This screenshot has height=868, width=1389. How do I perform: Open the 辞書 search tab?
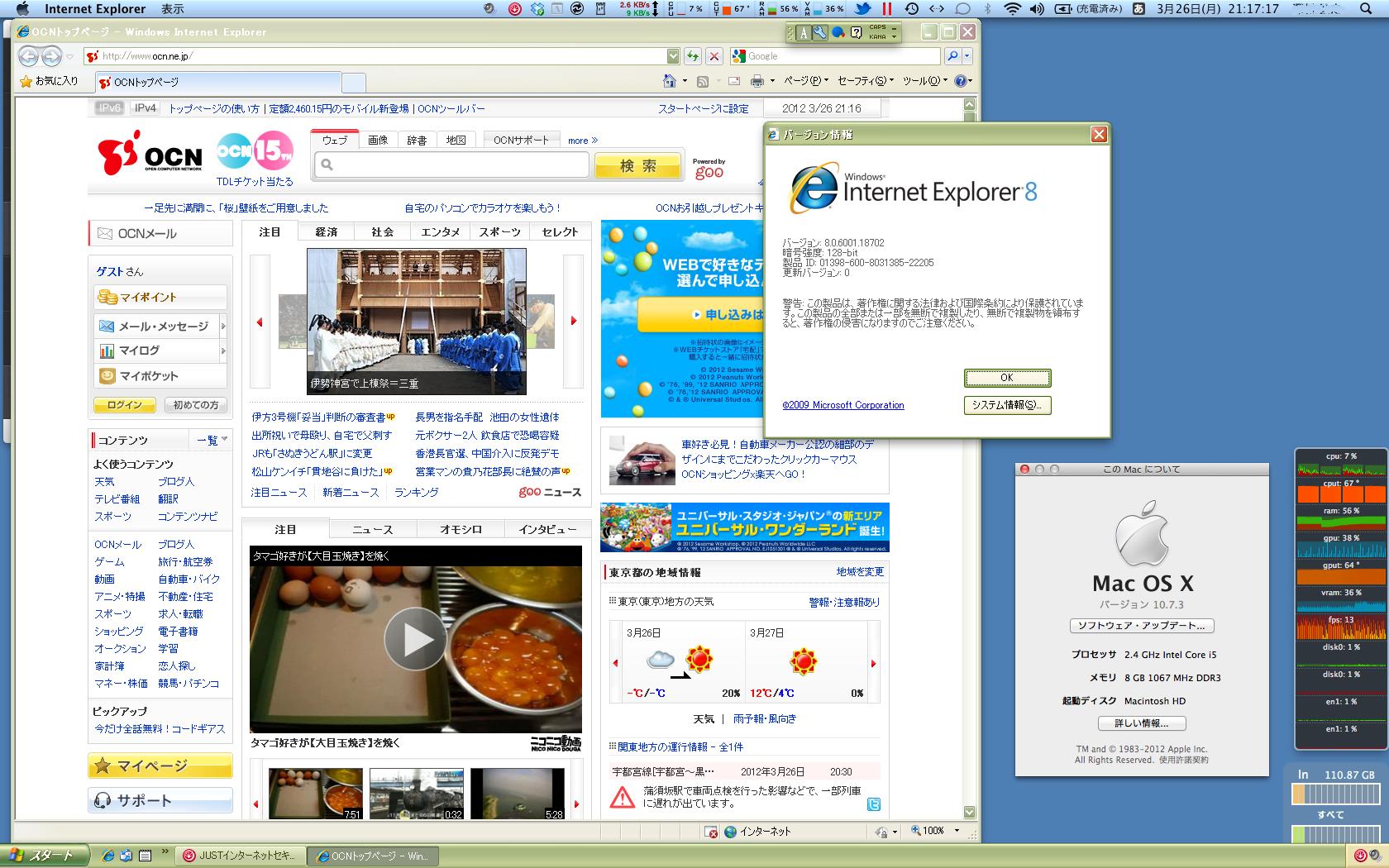417,141
